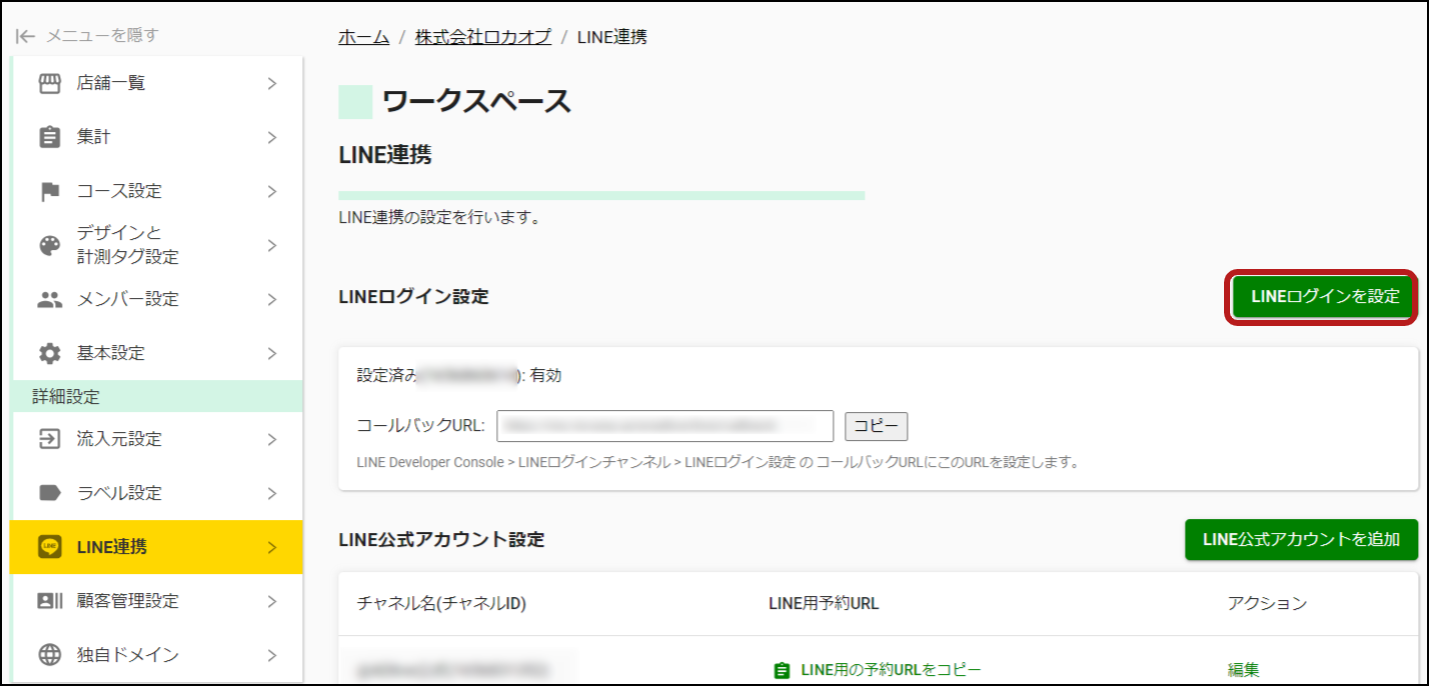
Task: Click clipboard icon beside LINE用の予約URLをコピー
Action: [782, 670]
